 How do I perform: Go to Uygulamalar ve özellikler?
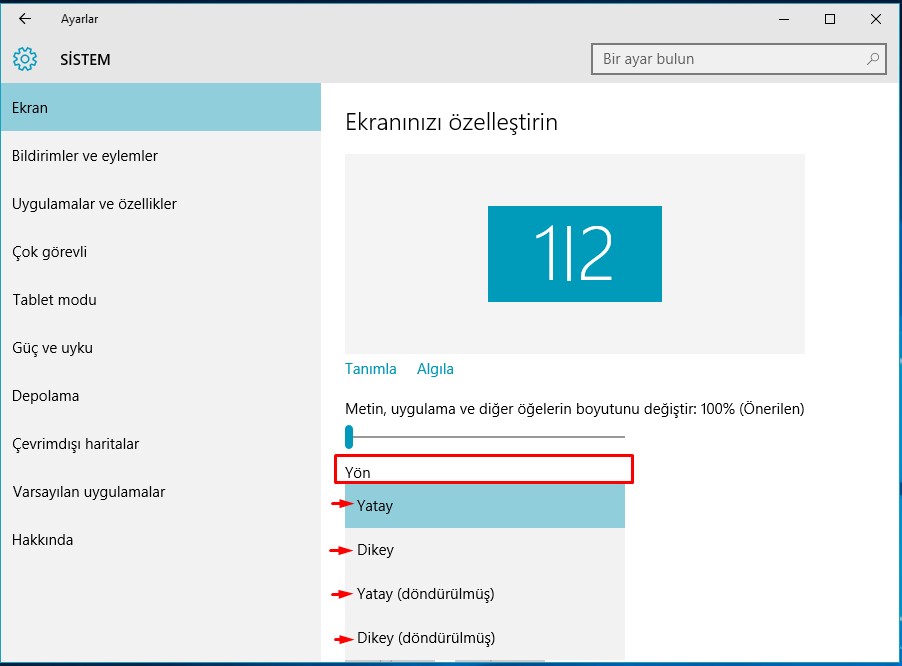[x=94, y=204]
